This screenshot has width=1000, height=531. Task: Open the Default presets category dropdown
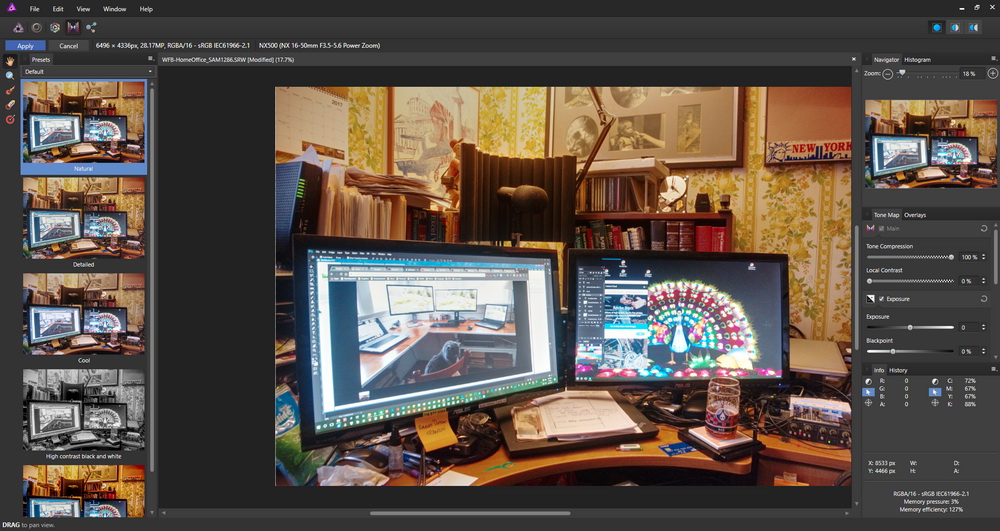pos(88,71)
